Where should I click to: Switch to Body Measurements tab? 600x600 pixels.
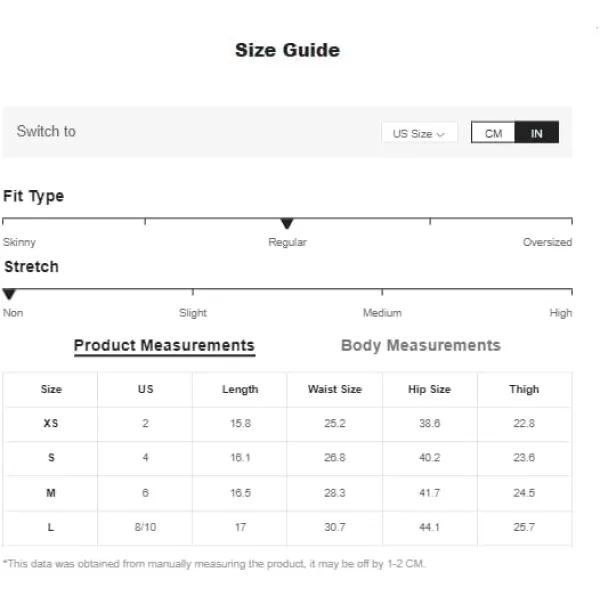pyautogui.click(x=421, y=345)
